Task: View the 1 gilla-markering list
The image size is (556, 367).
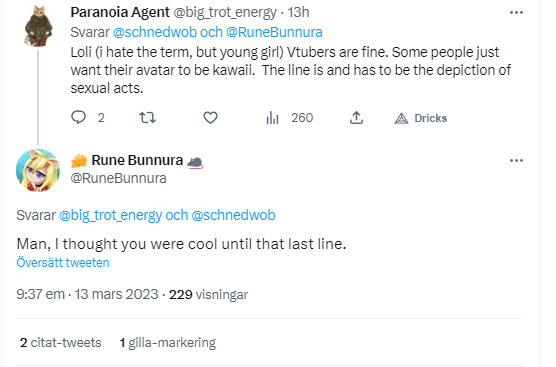Action: 168,343
